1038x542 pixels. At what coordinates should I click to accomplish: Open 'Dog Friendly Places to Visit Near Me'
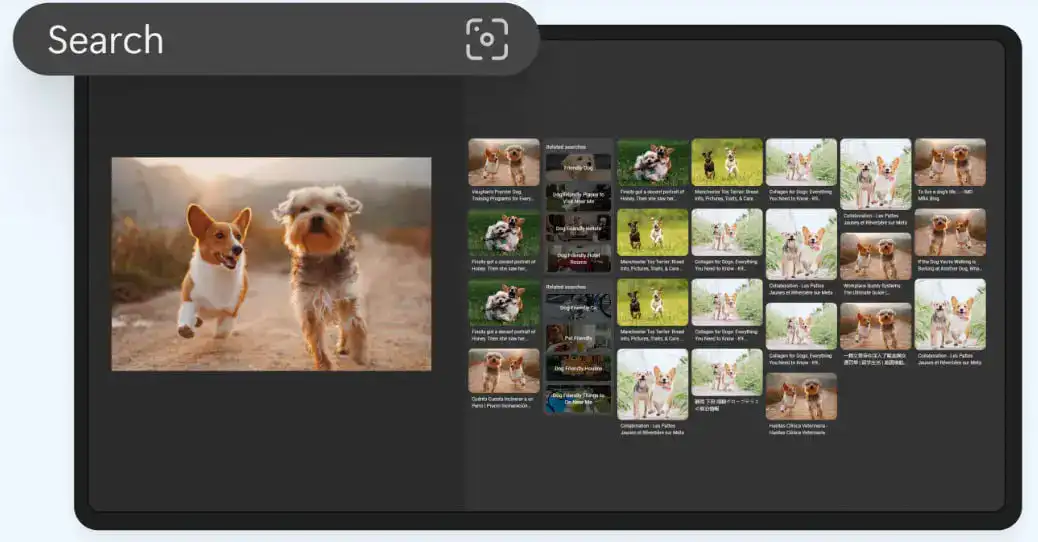(x=578, y=197)
